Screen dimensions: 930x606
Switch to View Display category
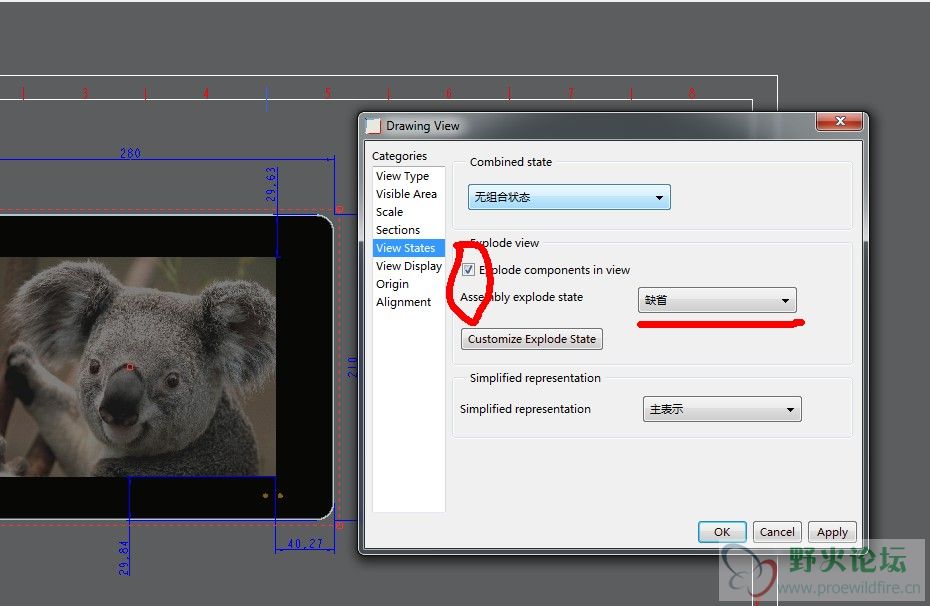(409, 266)
